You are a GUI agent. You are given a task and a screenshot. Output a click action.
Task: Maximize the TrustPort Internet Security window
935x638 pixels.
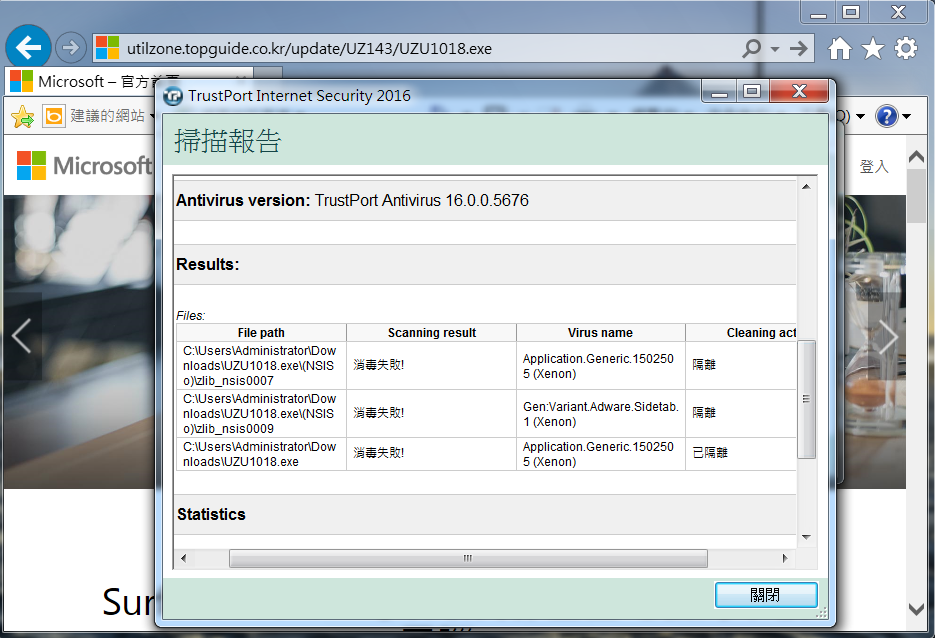tap(753, 92)
